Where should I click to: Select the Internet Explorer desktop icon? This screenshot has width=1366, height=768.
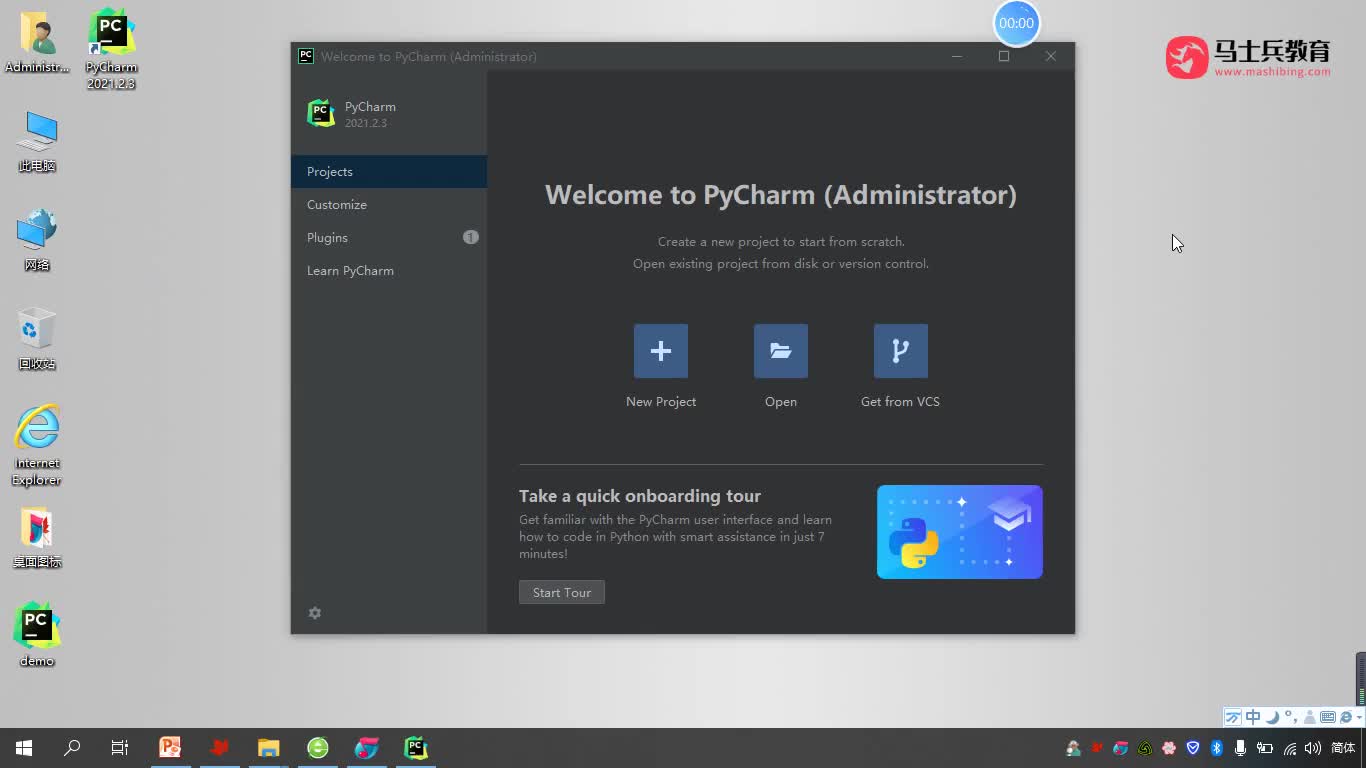tap(37, 445)
